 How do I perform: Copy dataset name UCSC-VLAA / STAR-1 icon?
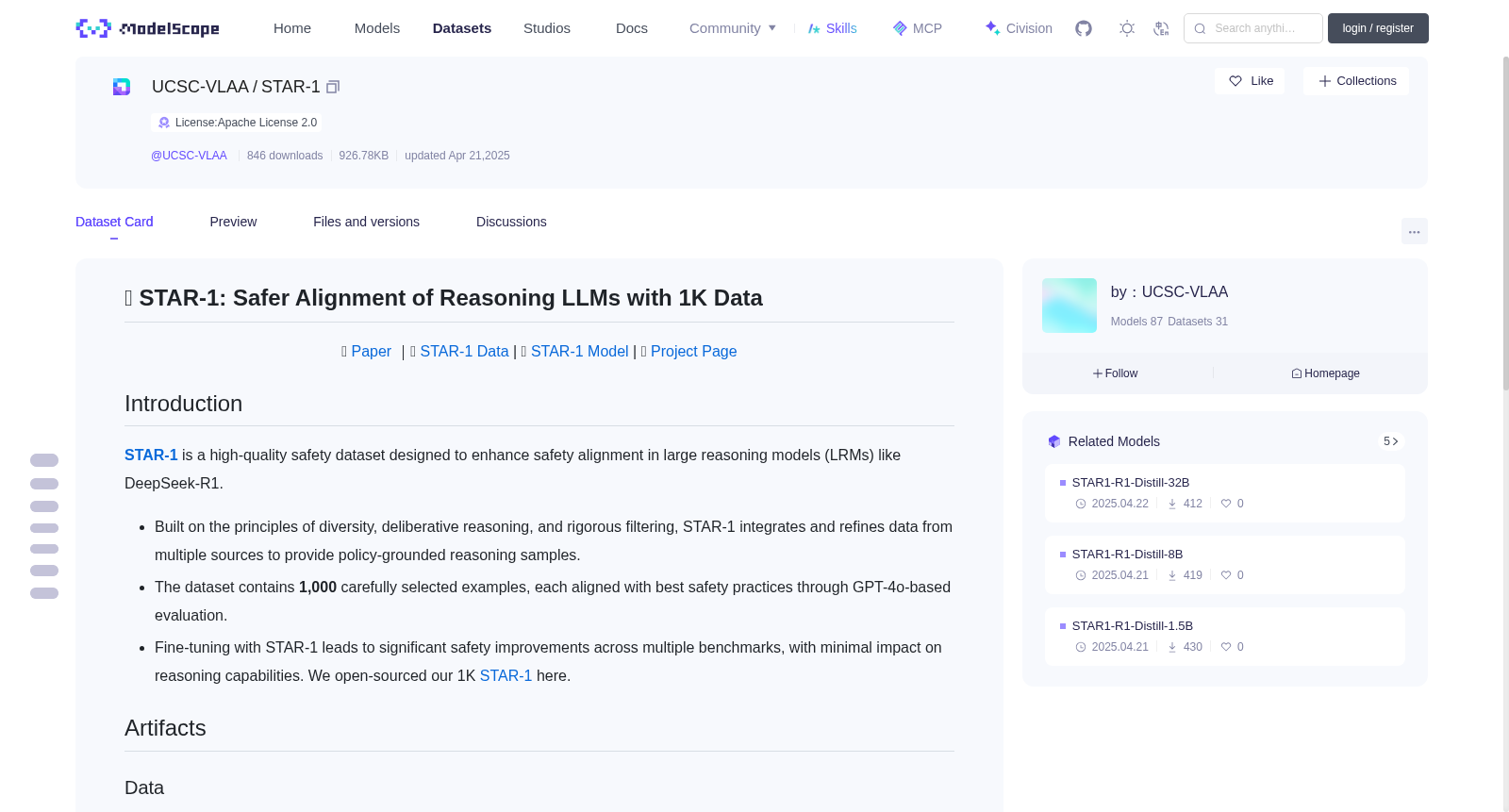point(333,87)
